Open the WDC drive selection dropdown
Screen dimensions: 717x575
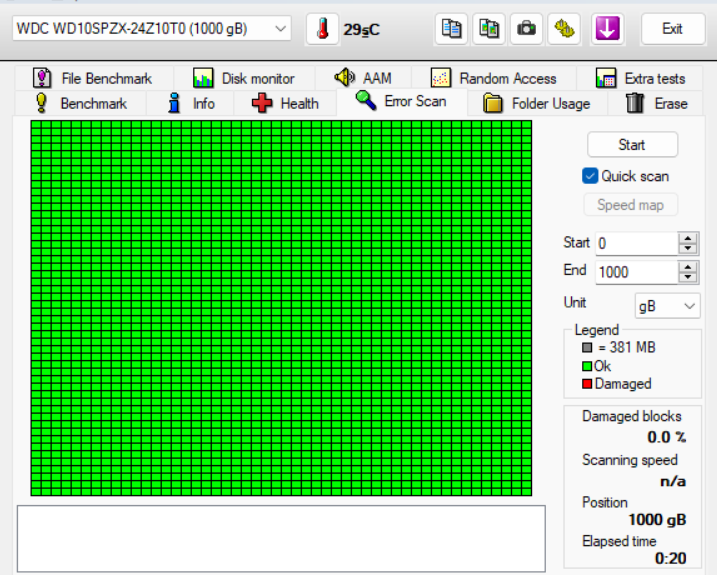(152, 29)
